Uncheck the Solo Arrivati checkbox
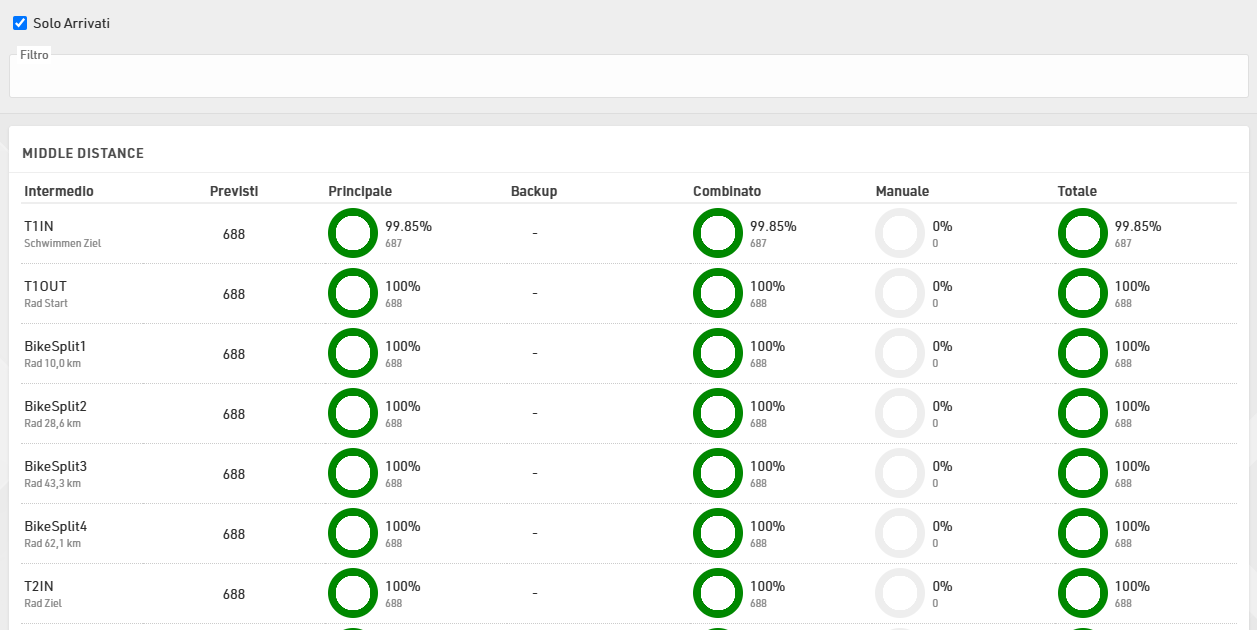Image resolution: width=1257 pixels, height=630 pixels. click(x=20, y=23)
